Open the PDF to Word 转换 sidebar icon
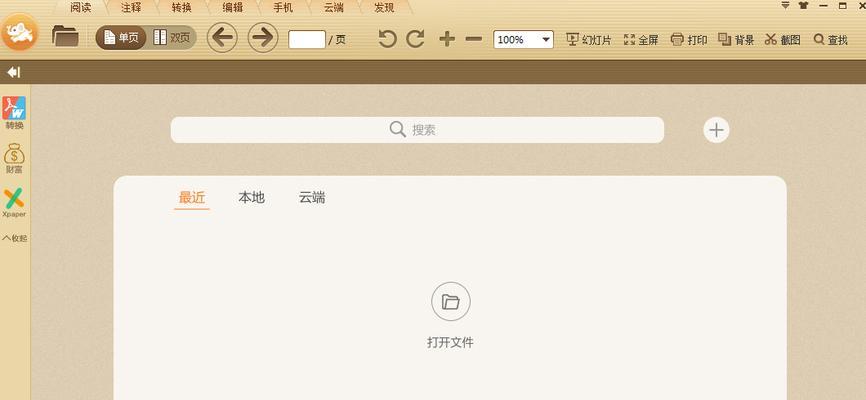Viewport: 866px width, 400px height. (14, 113)
